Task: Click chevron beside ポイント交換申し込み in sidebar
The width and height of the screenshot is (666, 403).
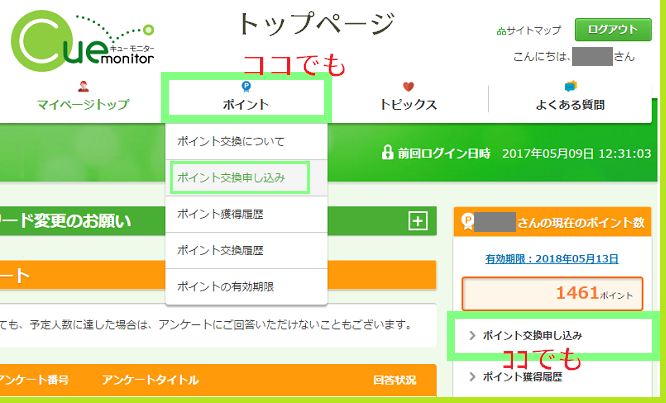Action: click(x=472, y=335)
